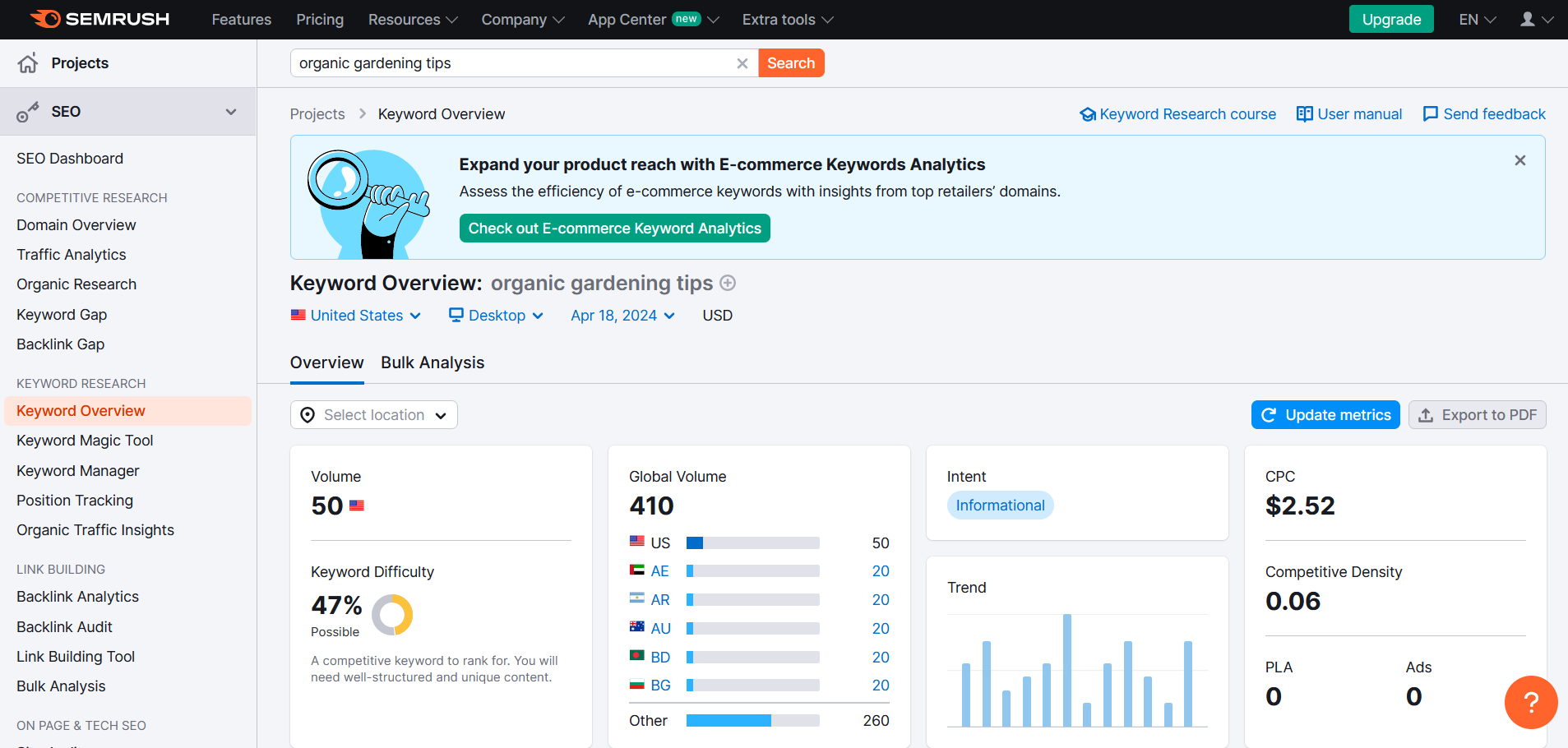Click the Projects home icon
This screenshot has height=748, width=1568.
click(x=28, y=63)
